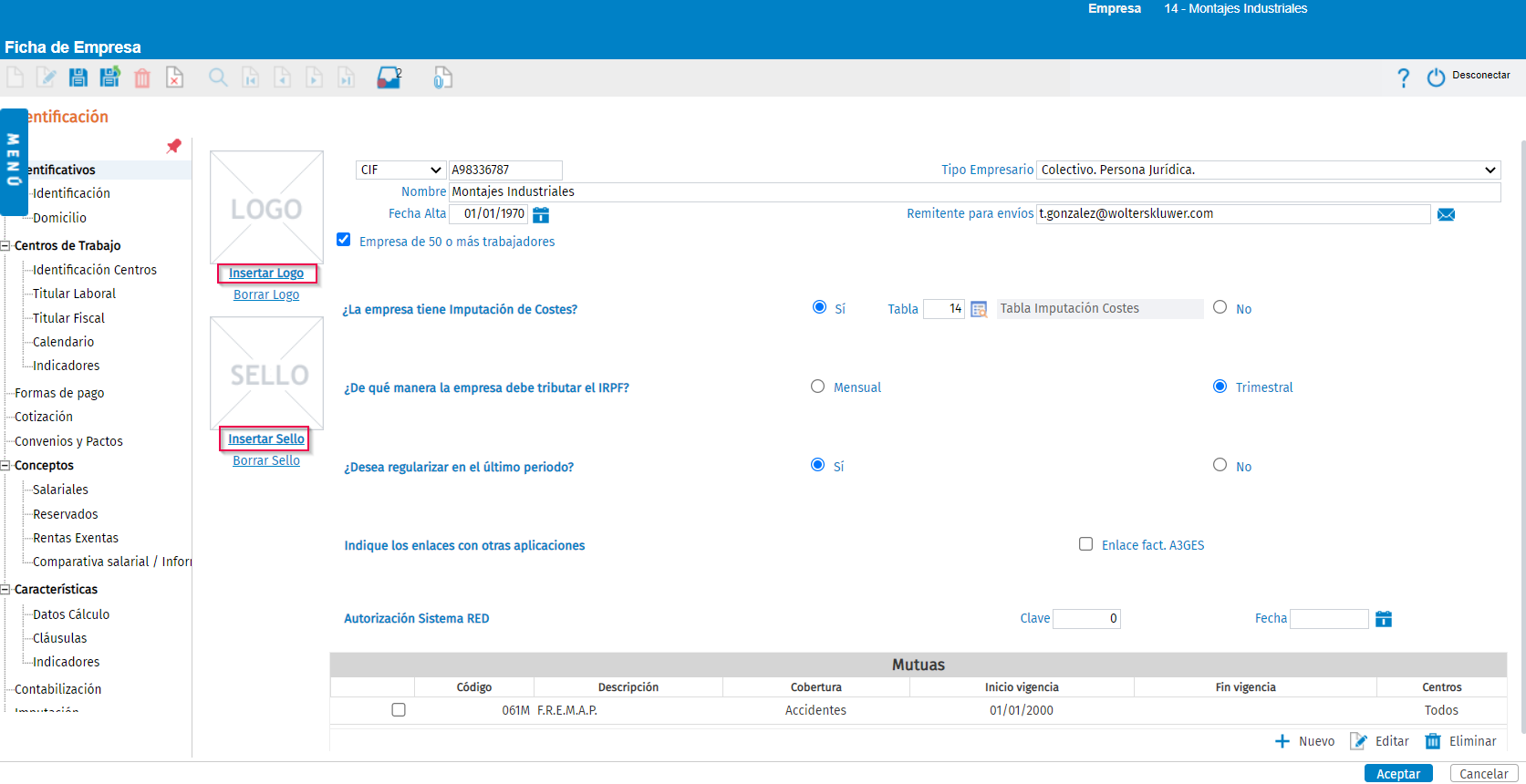The image size is (1526, 784).
Task: Click the SELLO placeholder thumbnail
Action: [266, 374]
